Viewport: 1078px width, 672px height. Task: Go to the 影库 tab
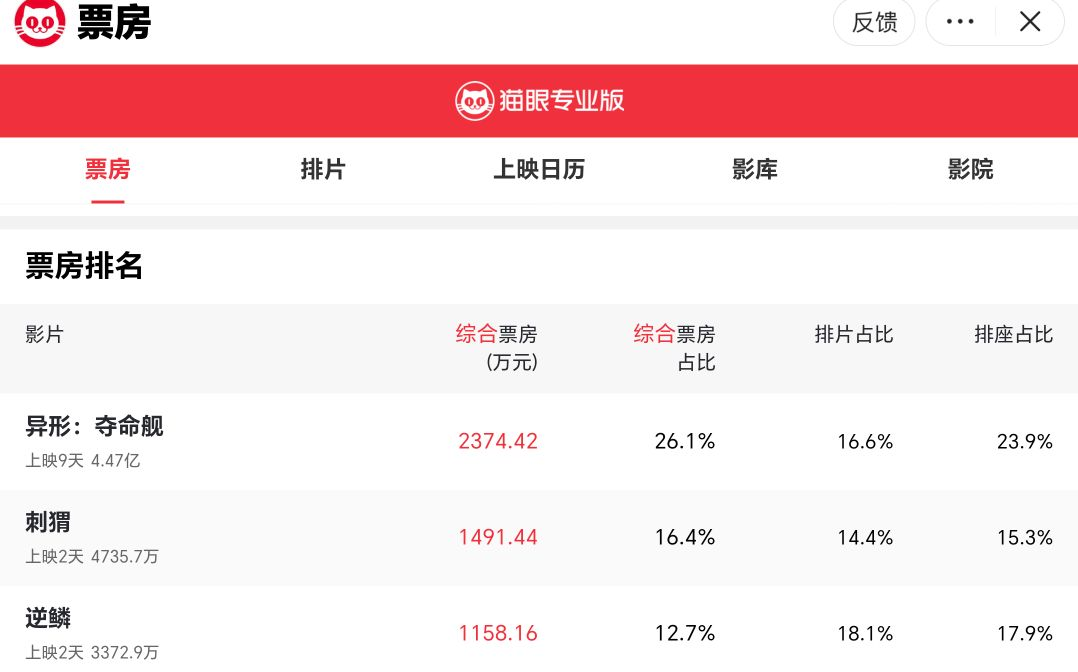tap(754, 169)
